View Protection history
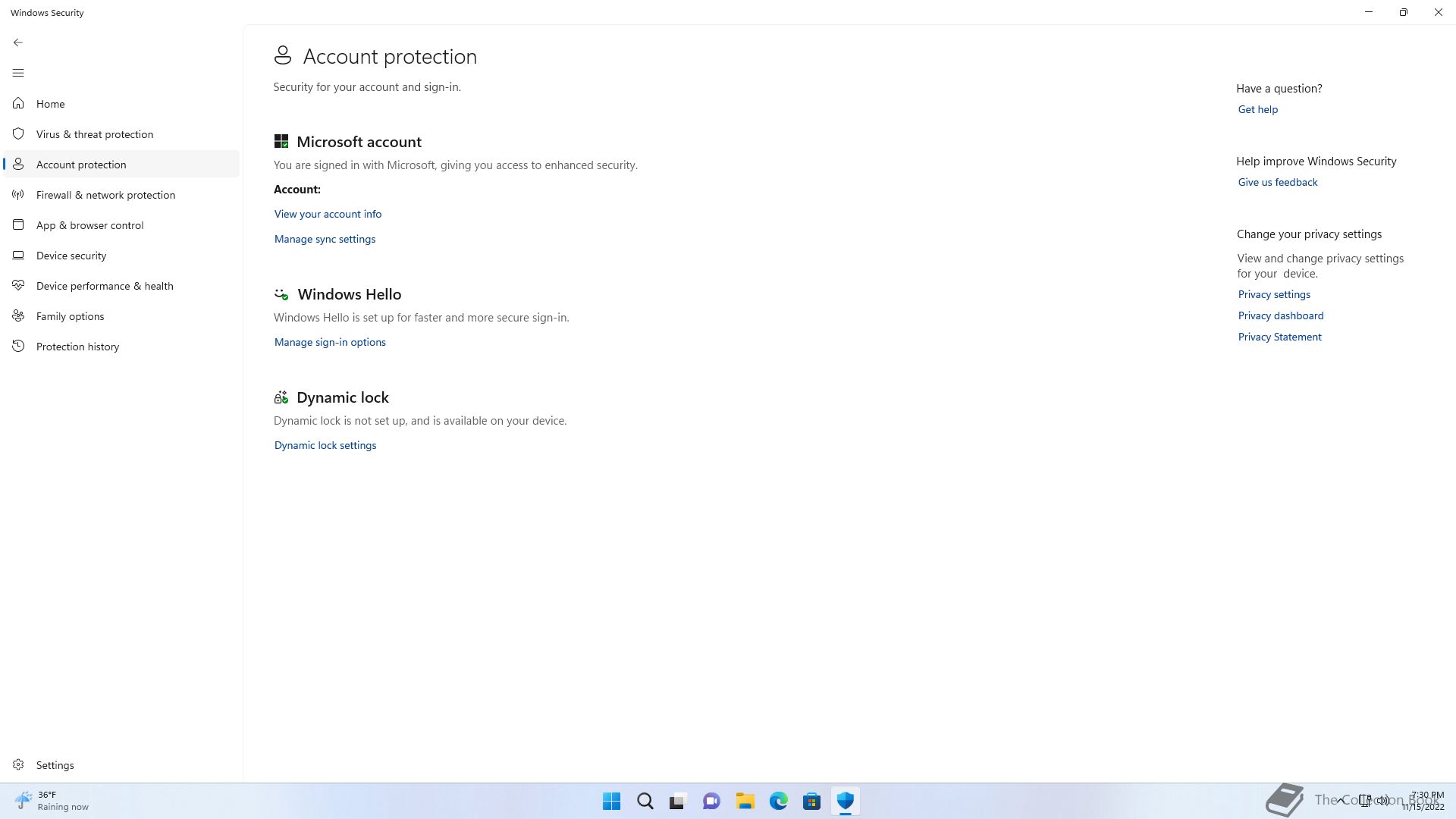Viewport: 1456px width, 819px height. point(121,346)
